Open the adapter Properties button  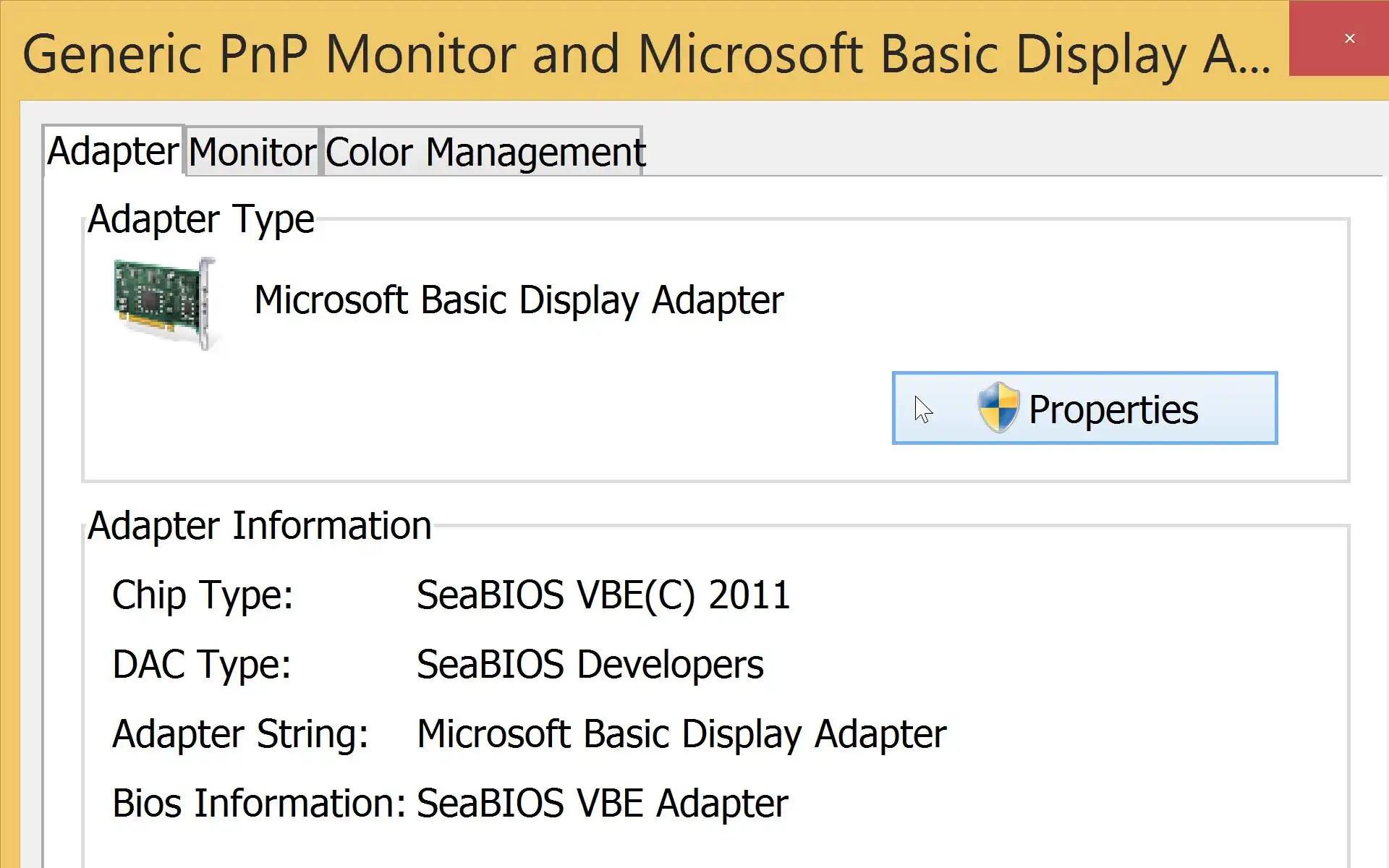pyautogui.click(x=1084, y=408)
